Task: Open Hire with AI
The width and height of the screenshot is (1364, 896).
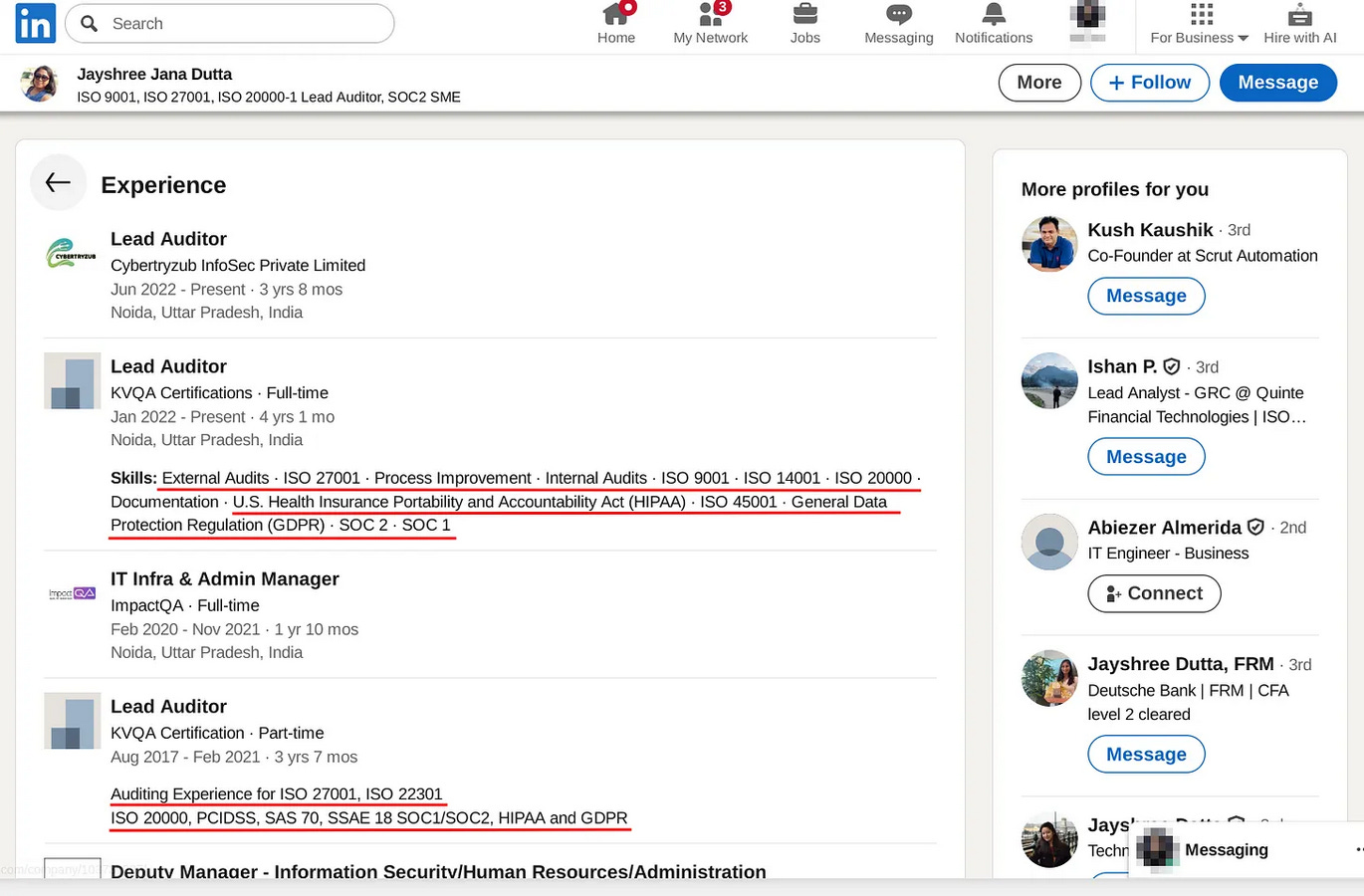Action: click(1300, 24)
